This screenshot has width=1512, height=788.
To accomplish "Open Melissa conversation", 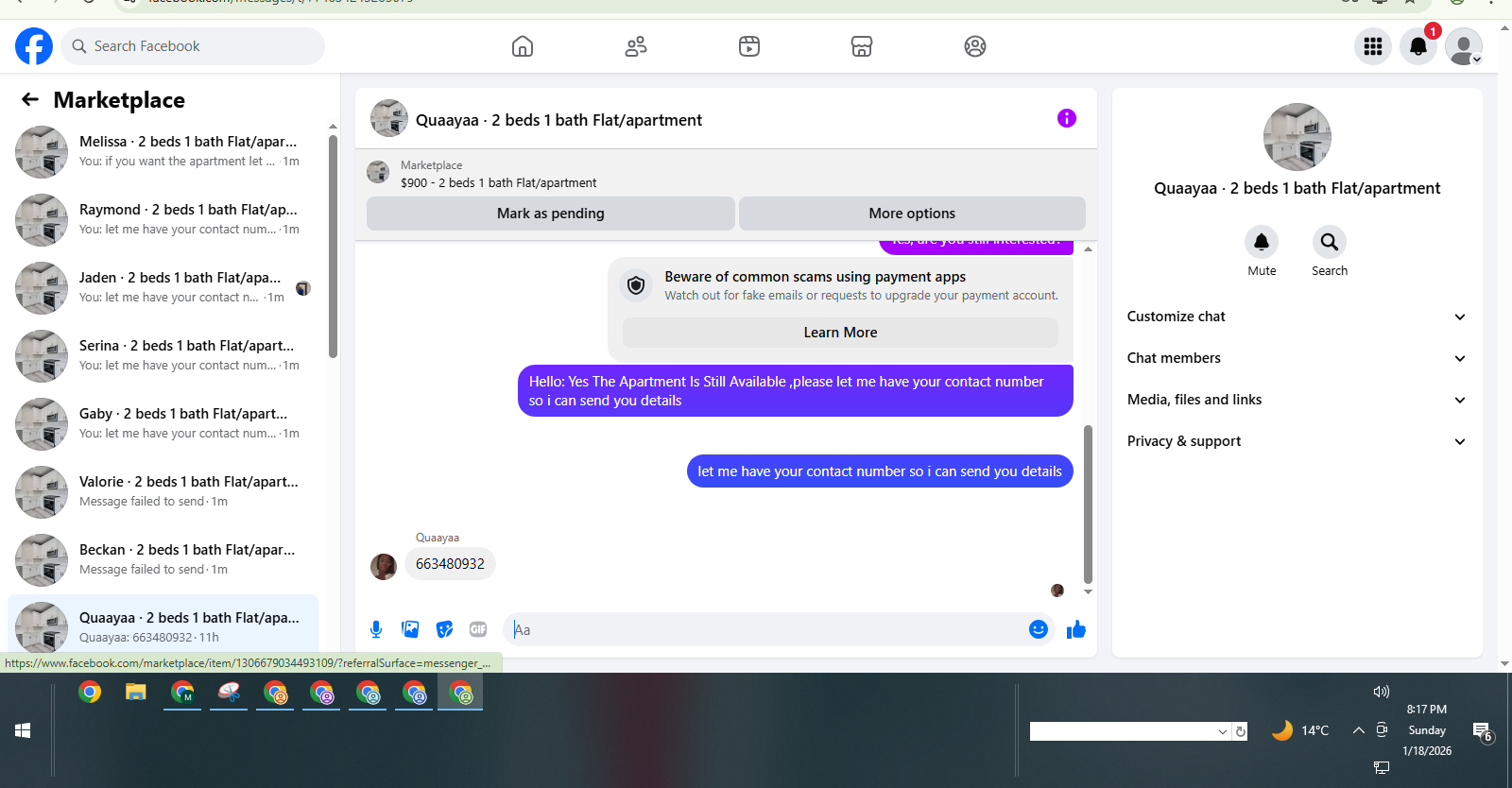I will [x=163, y=152].
